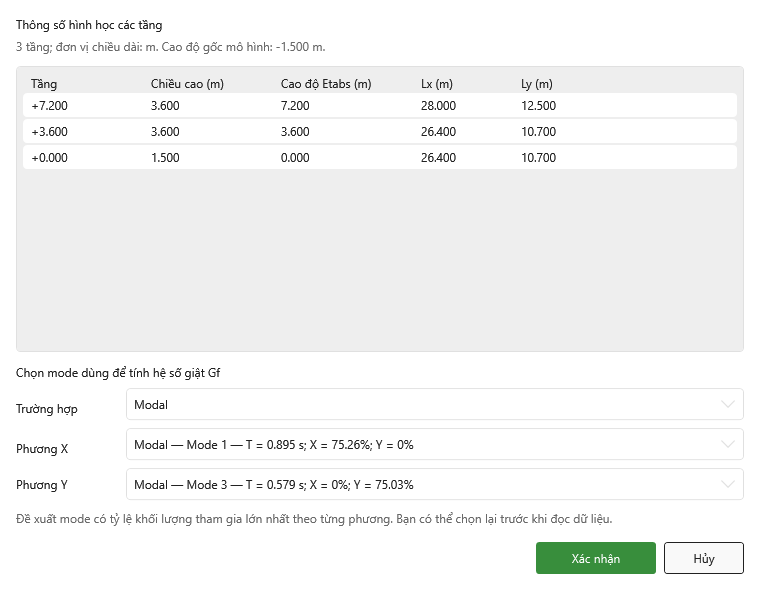This screenshot has height=590, width=760.
Task: Click the Ly value 12.500 cell
Action: click(538, 106)
